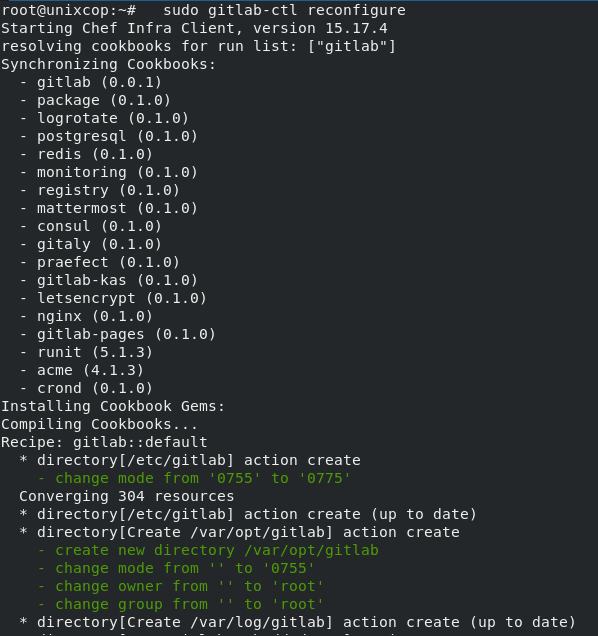Viewport: 598px width, 636px height.
Task: Click the 'runit (5.1.3)' cookbook entry
Action: tap(95, 352)
